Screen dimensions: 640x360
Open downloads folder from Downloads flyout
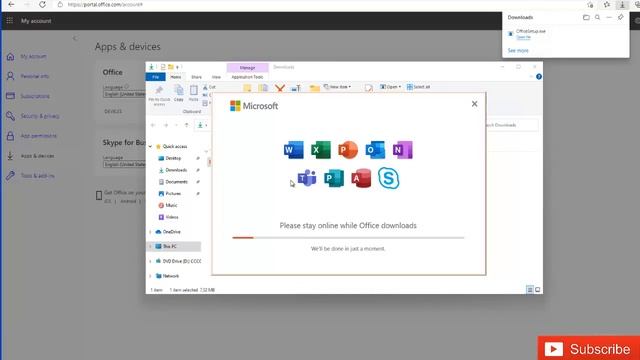click(x=586, y=18)
